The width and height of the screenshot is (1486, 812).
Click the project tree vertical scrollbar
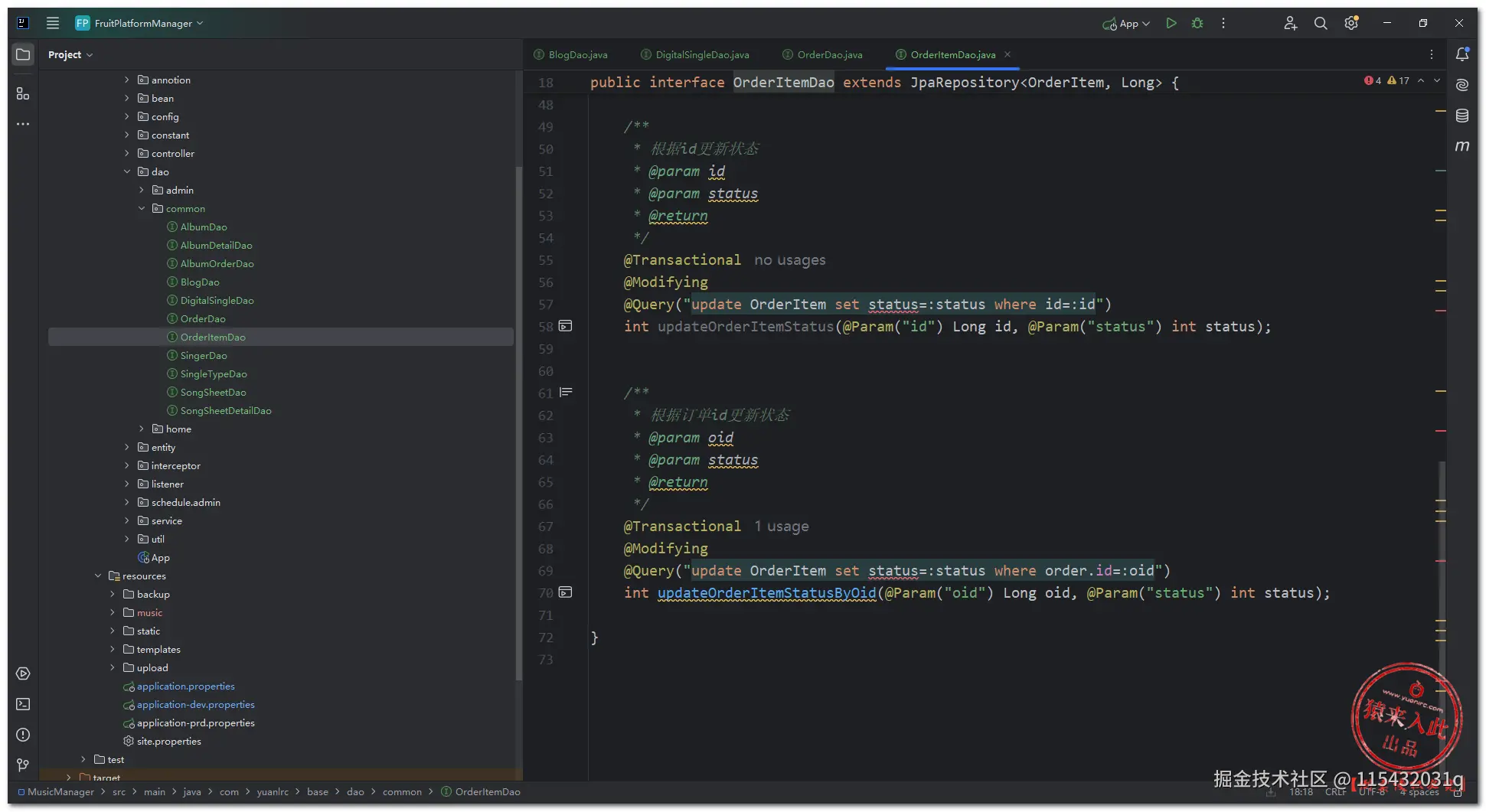pos(519,423)
